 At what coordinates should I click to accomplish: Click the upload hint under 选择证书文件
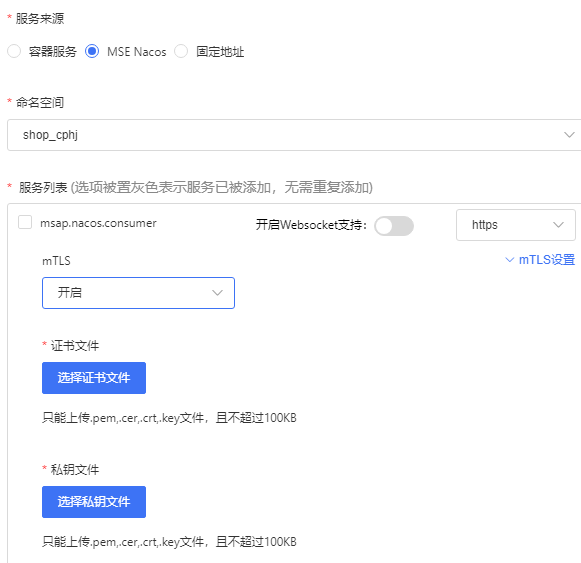pyautogui.click(x=169, y=418)
